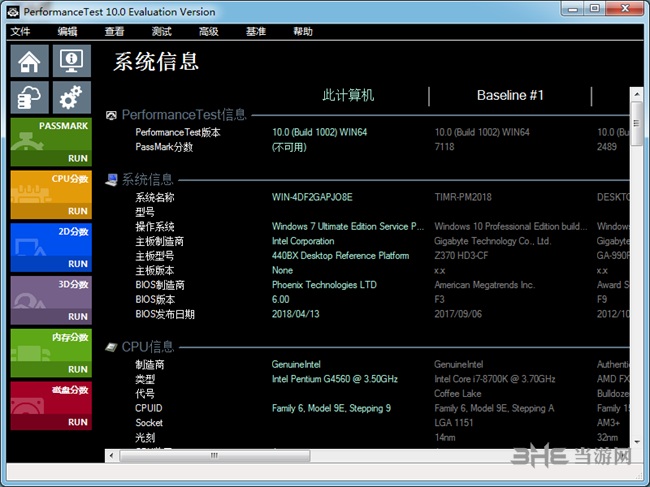Open the 高级 menu
The image size is (650, 487).
coord(209,31)
